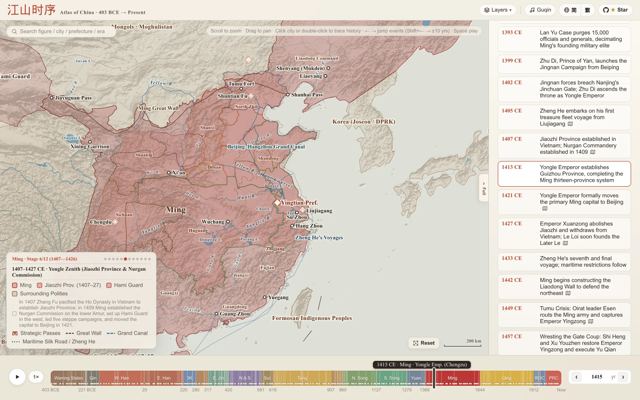The image size is (640, 400).
Task: Toggle Jiaozhi Prov. (1407–27) legend swatch
Action: 40,285
